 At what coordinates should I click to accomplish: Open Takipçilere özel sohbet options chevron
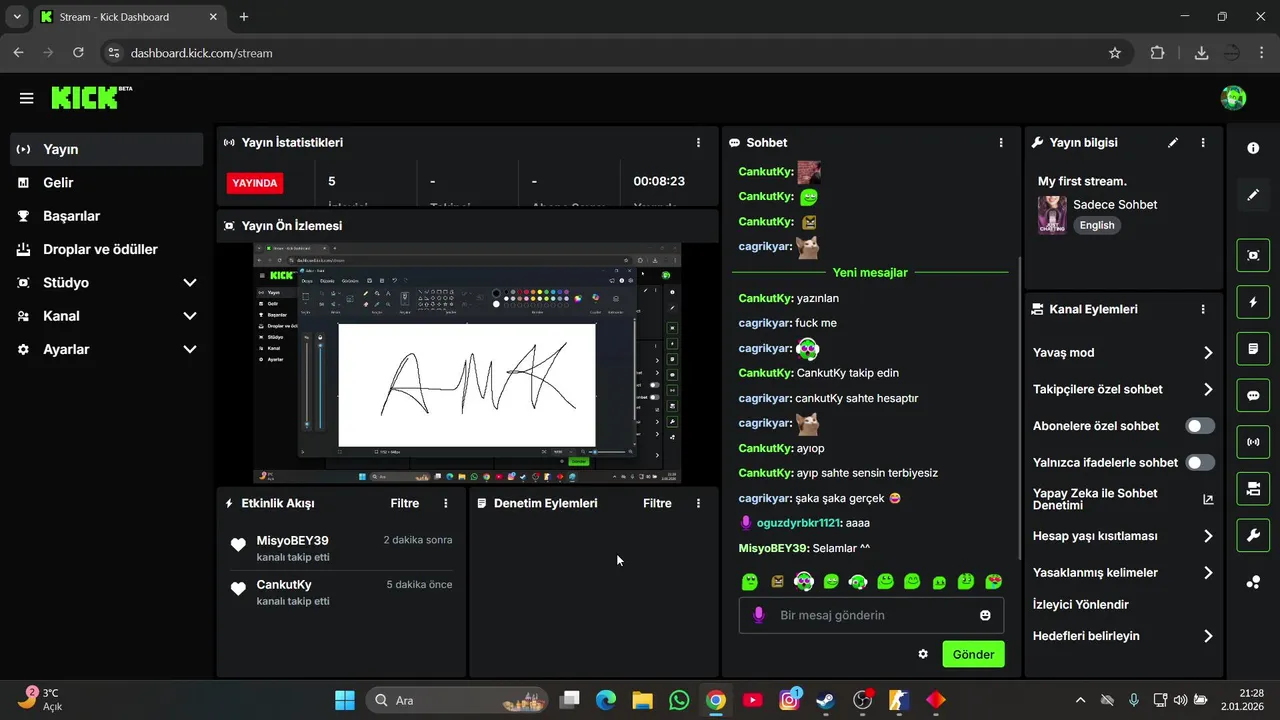(1208, 390)
